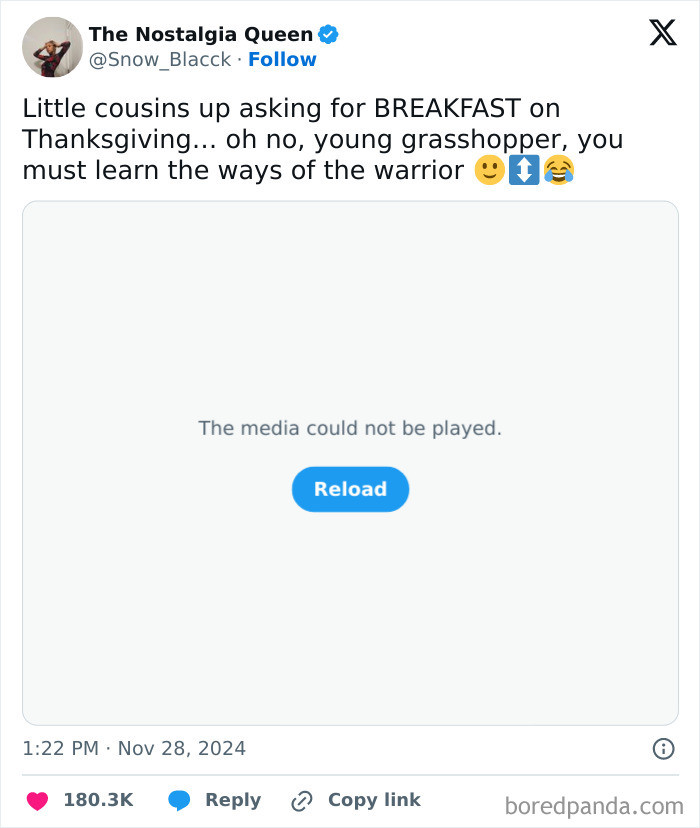The image size is (700, 828).
Task: Click the profile avatar photo
Action: 51,46
